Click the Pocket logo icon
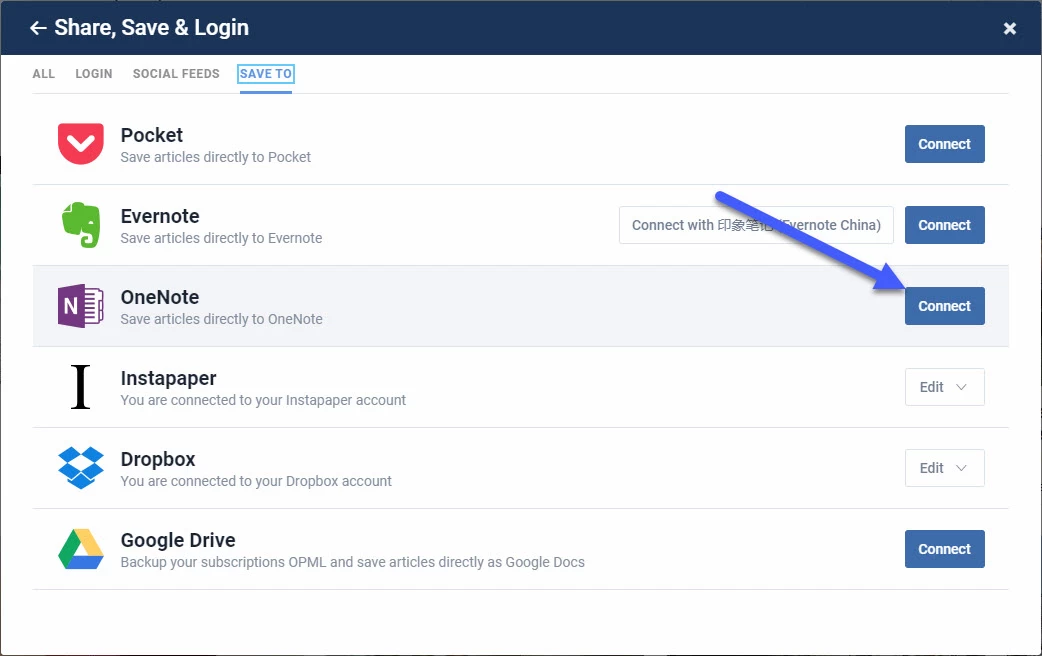Screen dimensions: 1042x656 80,144
